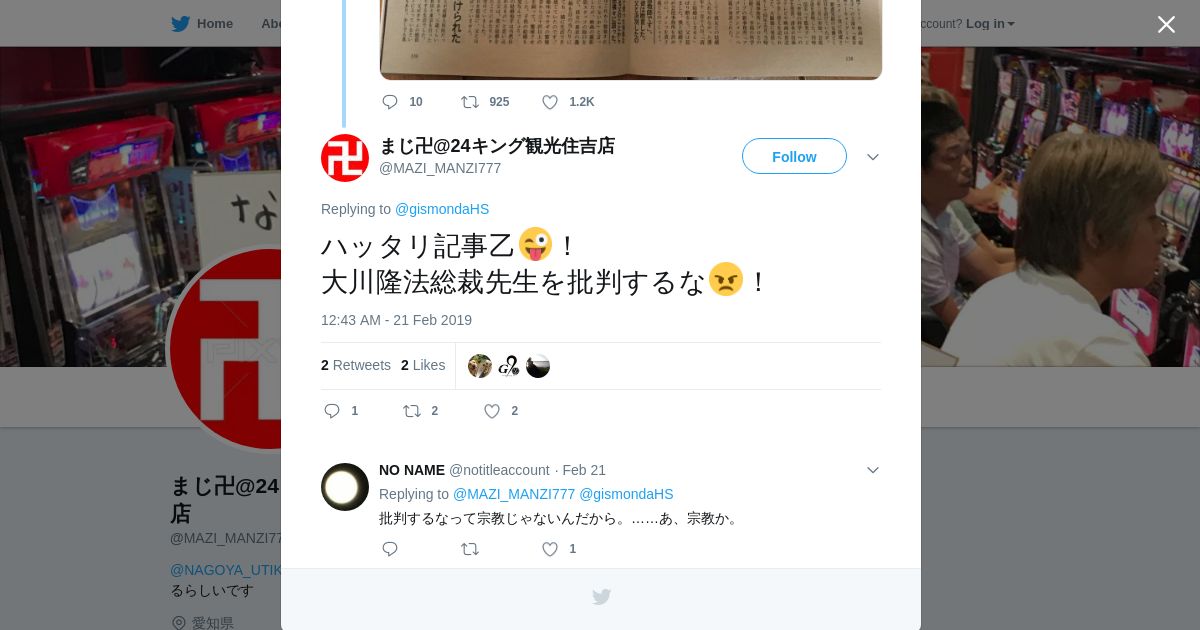Open the Log in dropdown
This screenshot has height=630, width=1200.
pos(990,24)
